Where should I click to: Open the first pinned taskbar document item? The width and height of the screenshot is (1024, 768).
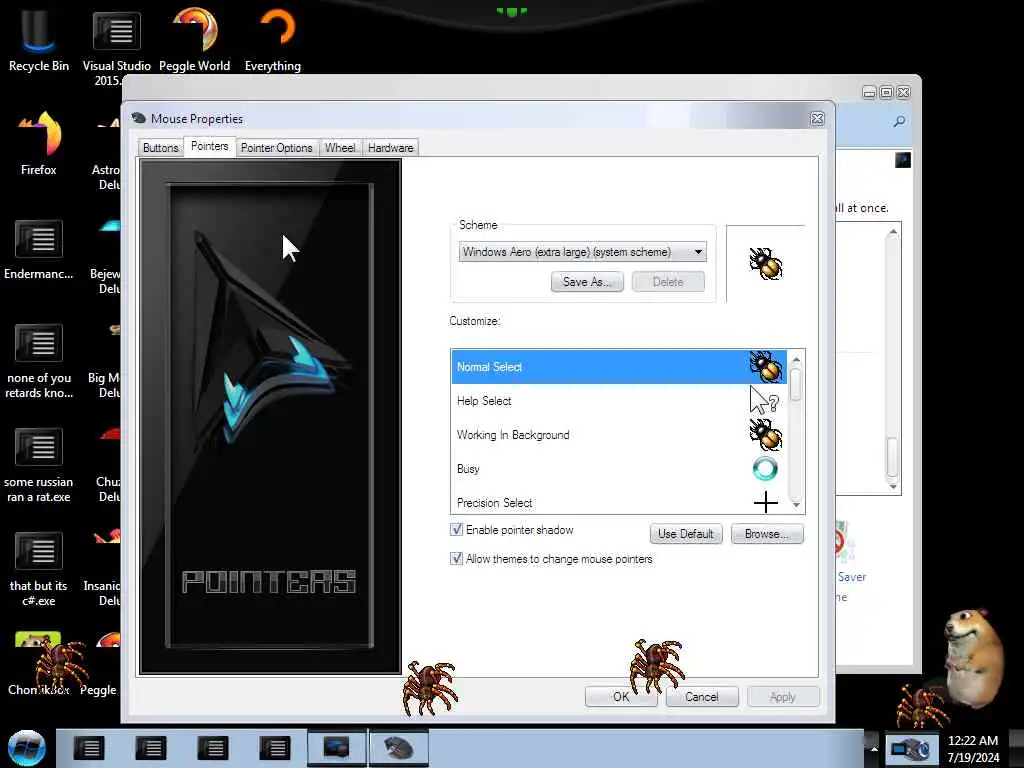(89, 748)
